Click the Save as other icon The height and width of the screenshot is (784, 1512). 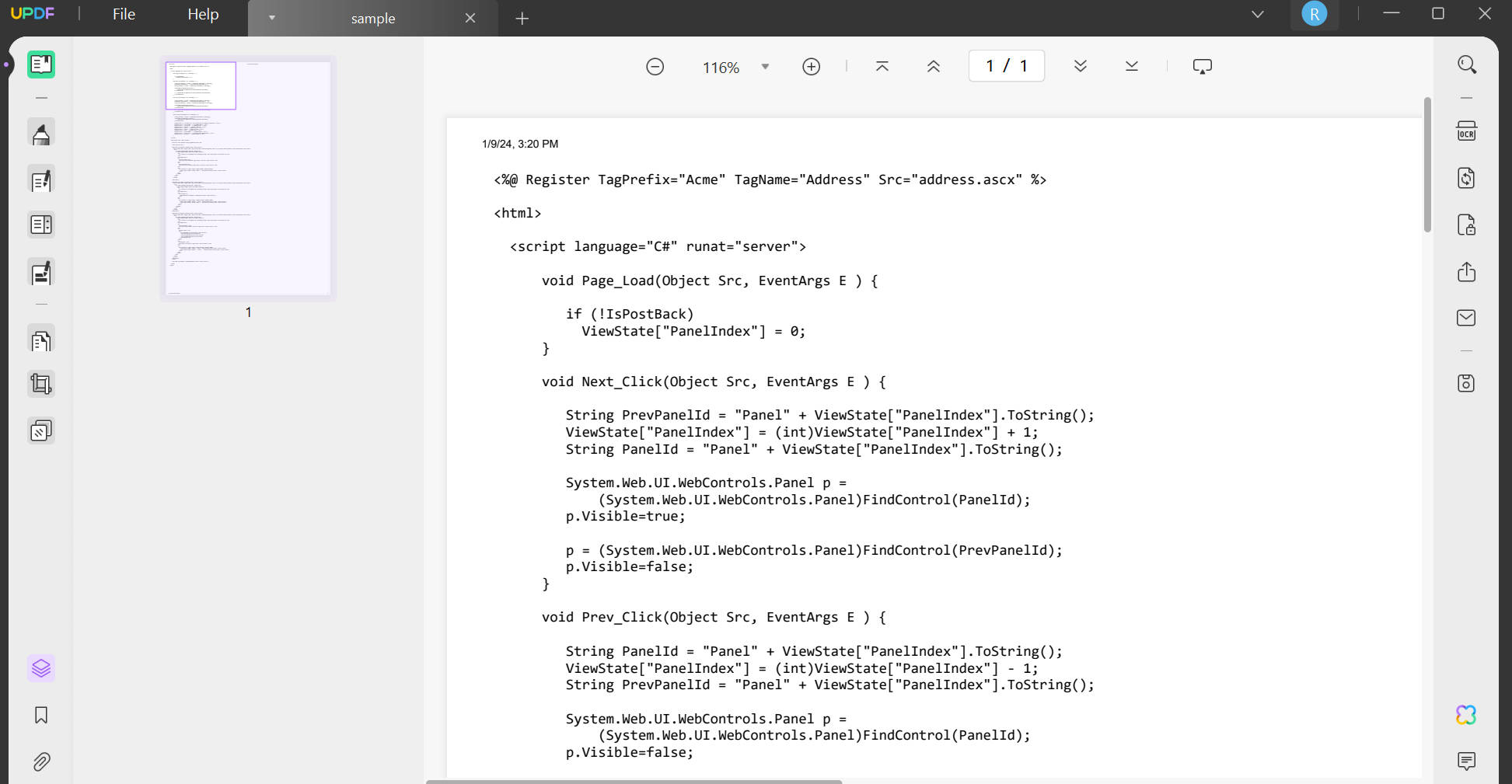point(1467,383)
